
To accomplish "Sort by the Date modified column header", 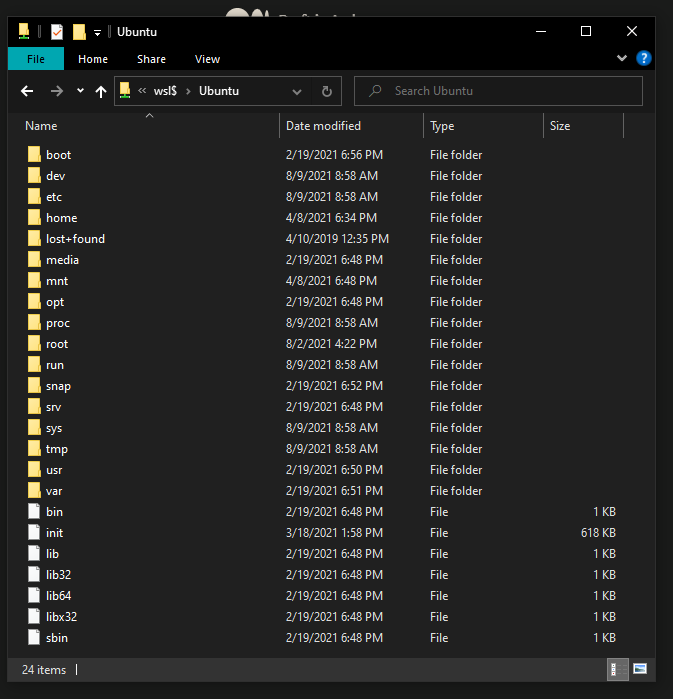I will click(323, 126).
